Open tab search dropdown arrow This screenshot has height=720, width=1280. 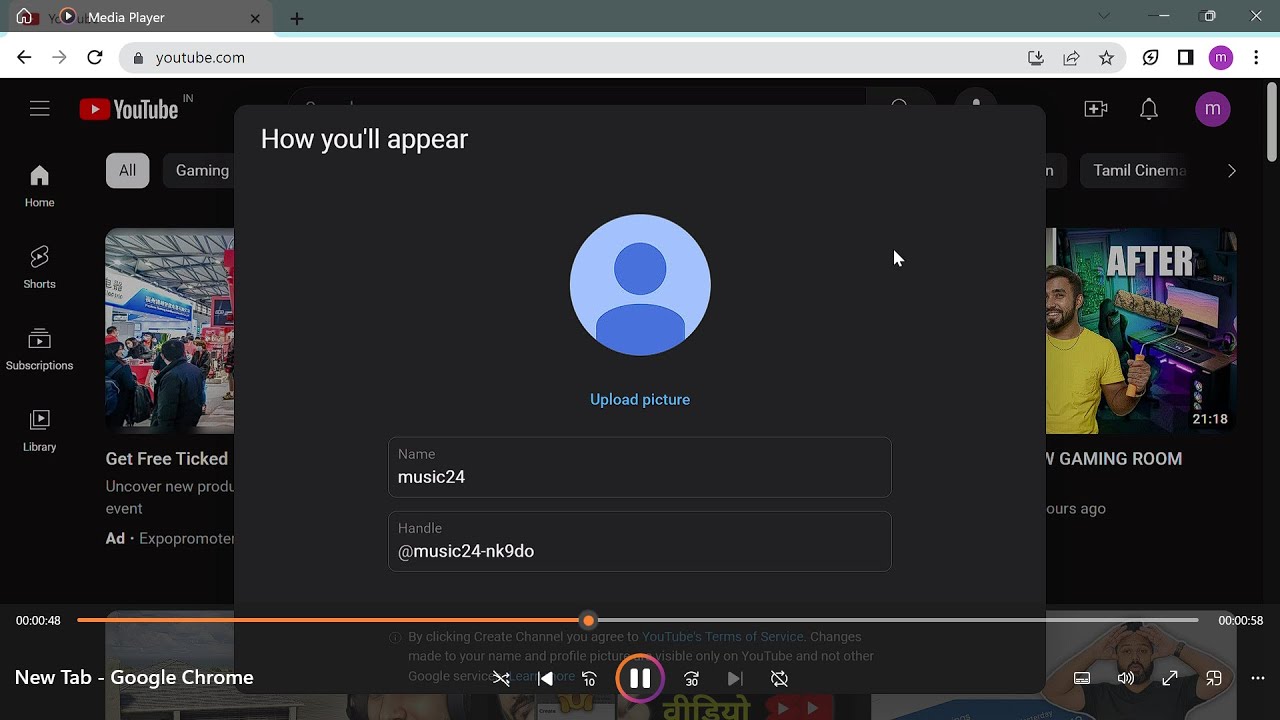point(1104,16)
